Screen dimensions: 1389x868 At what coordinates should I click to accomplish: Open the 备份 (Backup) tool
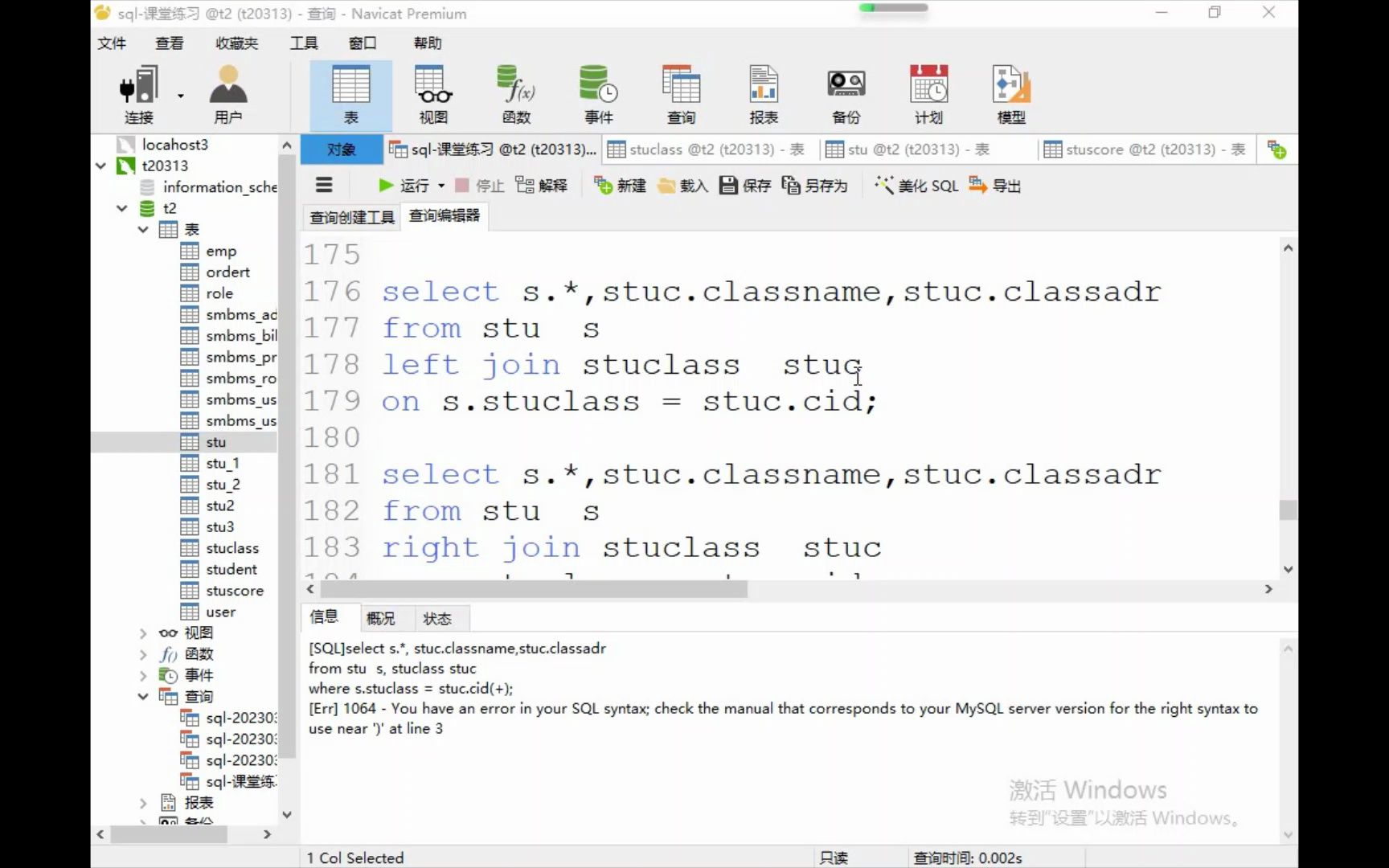[845, 94]
